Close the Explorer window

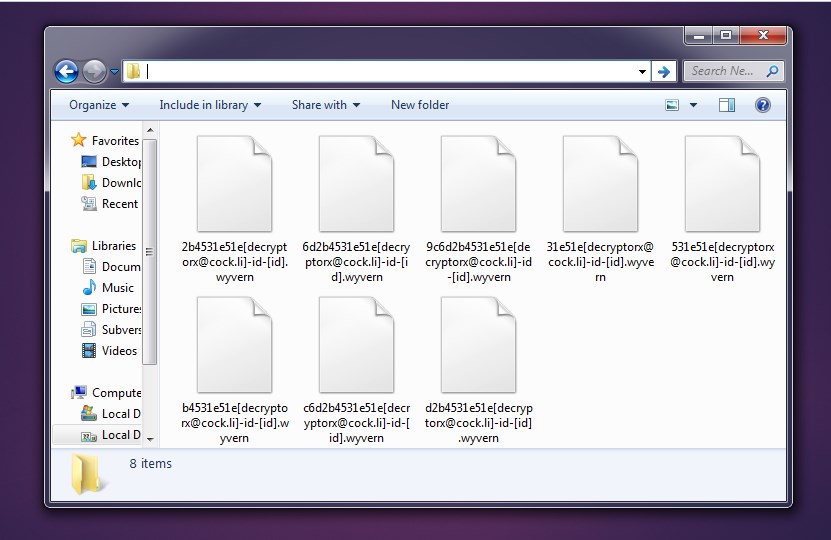coord(763,36)
